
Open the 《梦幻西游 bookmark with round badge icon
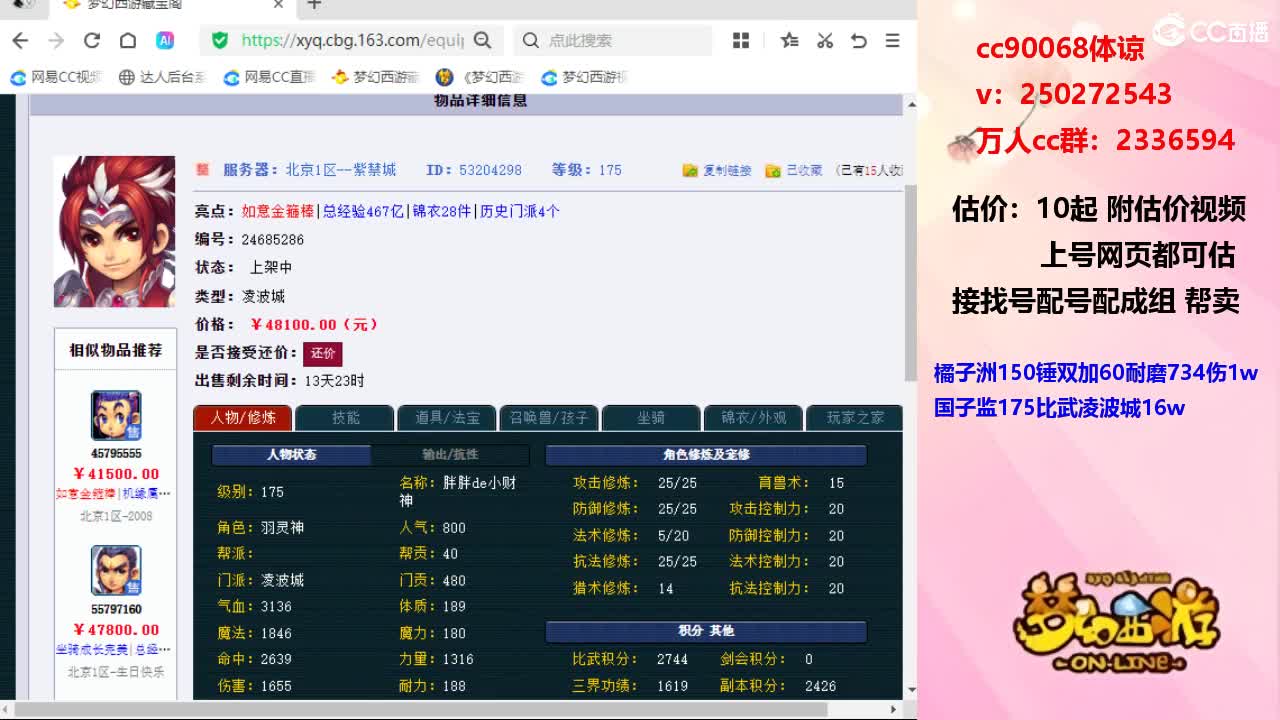tap(481, 77)
